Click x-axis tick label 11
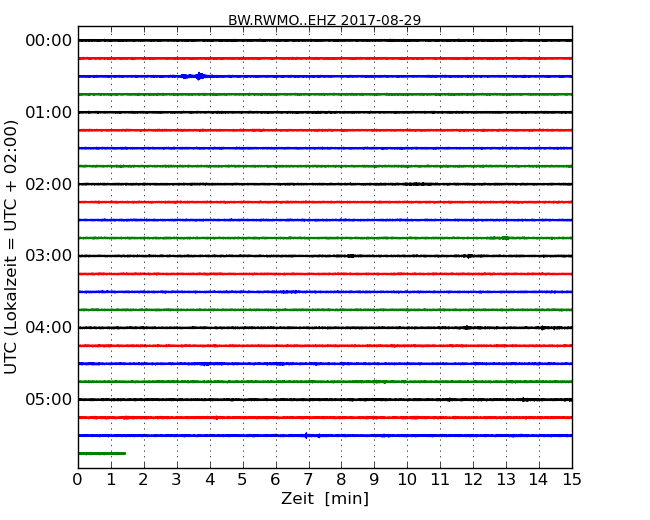The height and width of the screenshot is (520, 650). point(440,480)
